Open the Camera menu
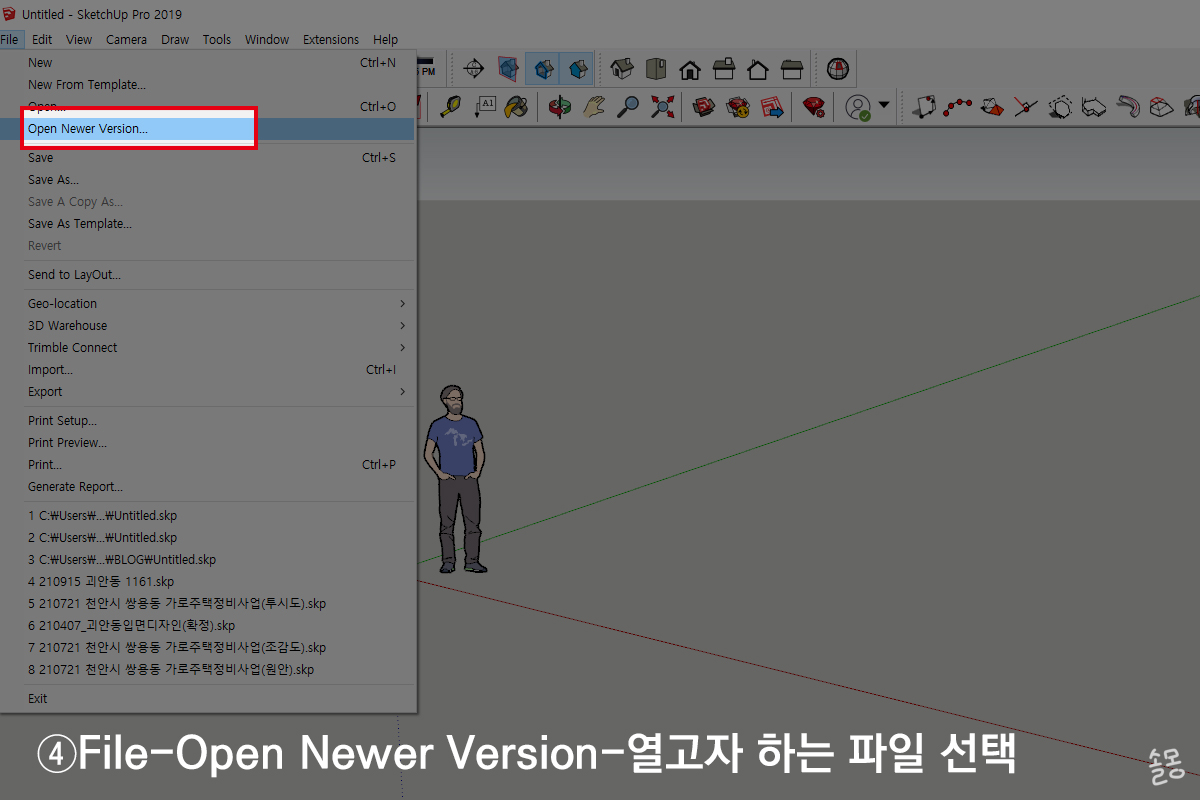 click(x=126, y=39)
